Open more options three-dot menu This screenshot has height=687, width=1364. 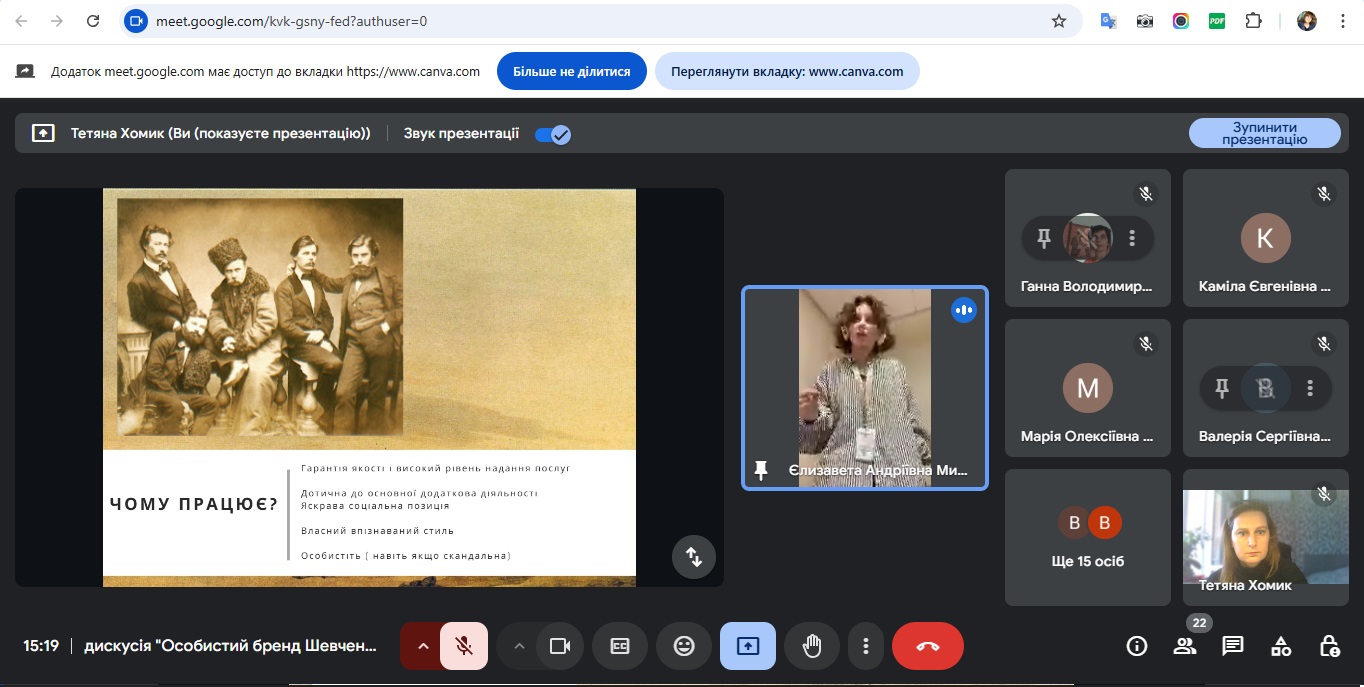[x=866, y=646]
